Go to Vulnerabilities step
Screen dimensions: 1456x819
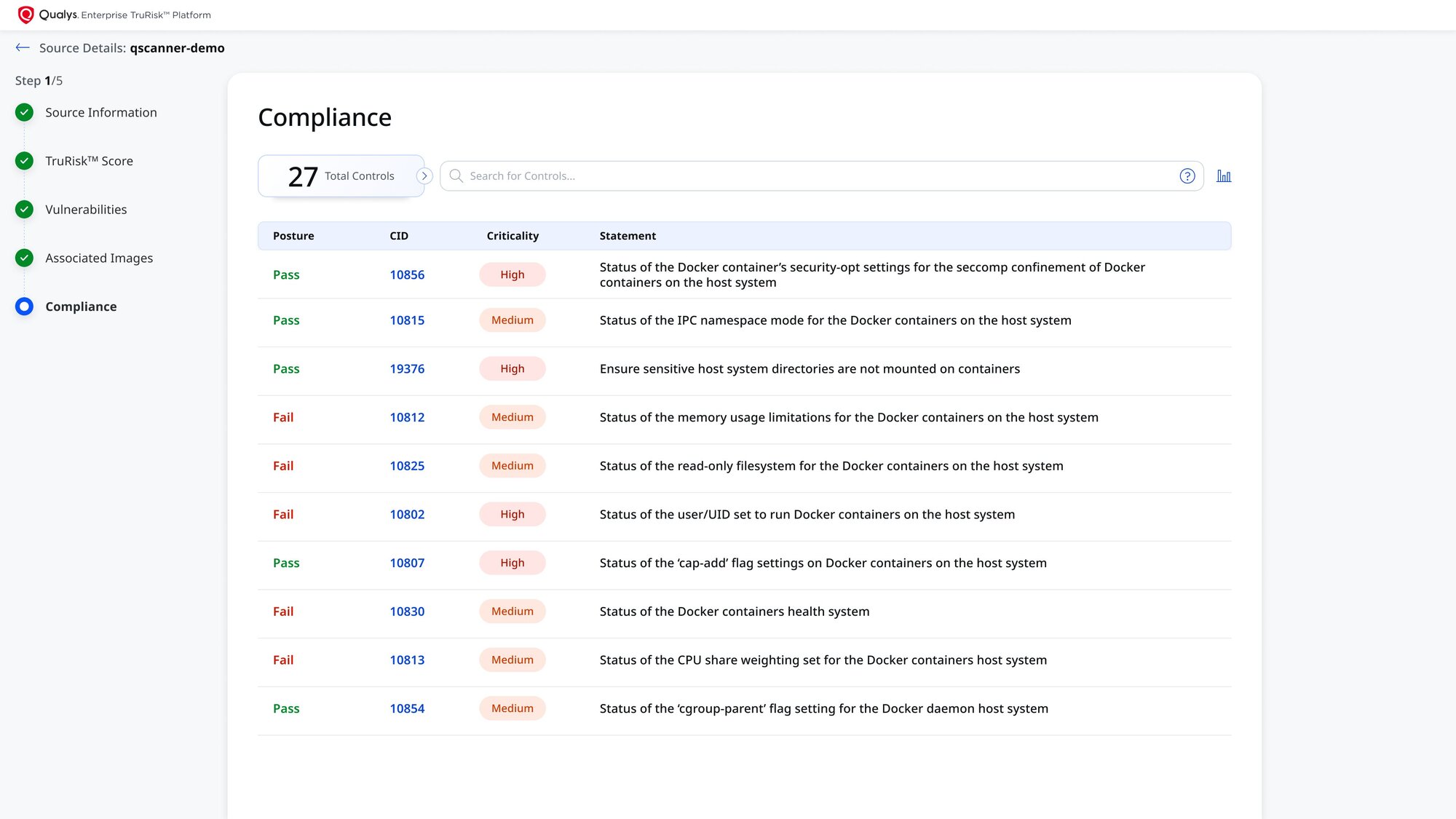(x=86, y=210)
